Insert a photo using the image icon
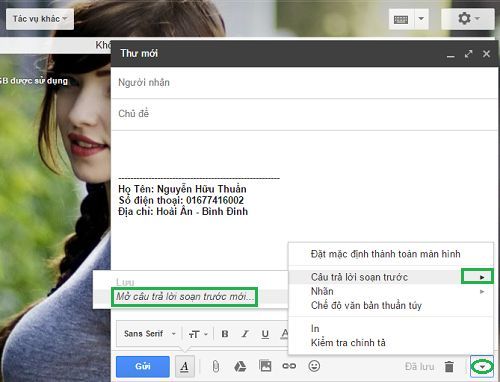The width and height of the screenshot is (500, 382). [265, 366]
